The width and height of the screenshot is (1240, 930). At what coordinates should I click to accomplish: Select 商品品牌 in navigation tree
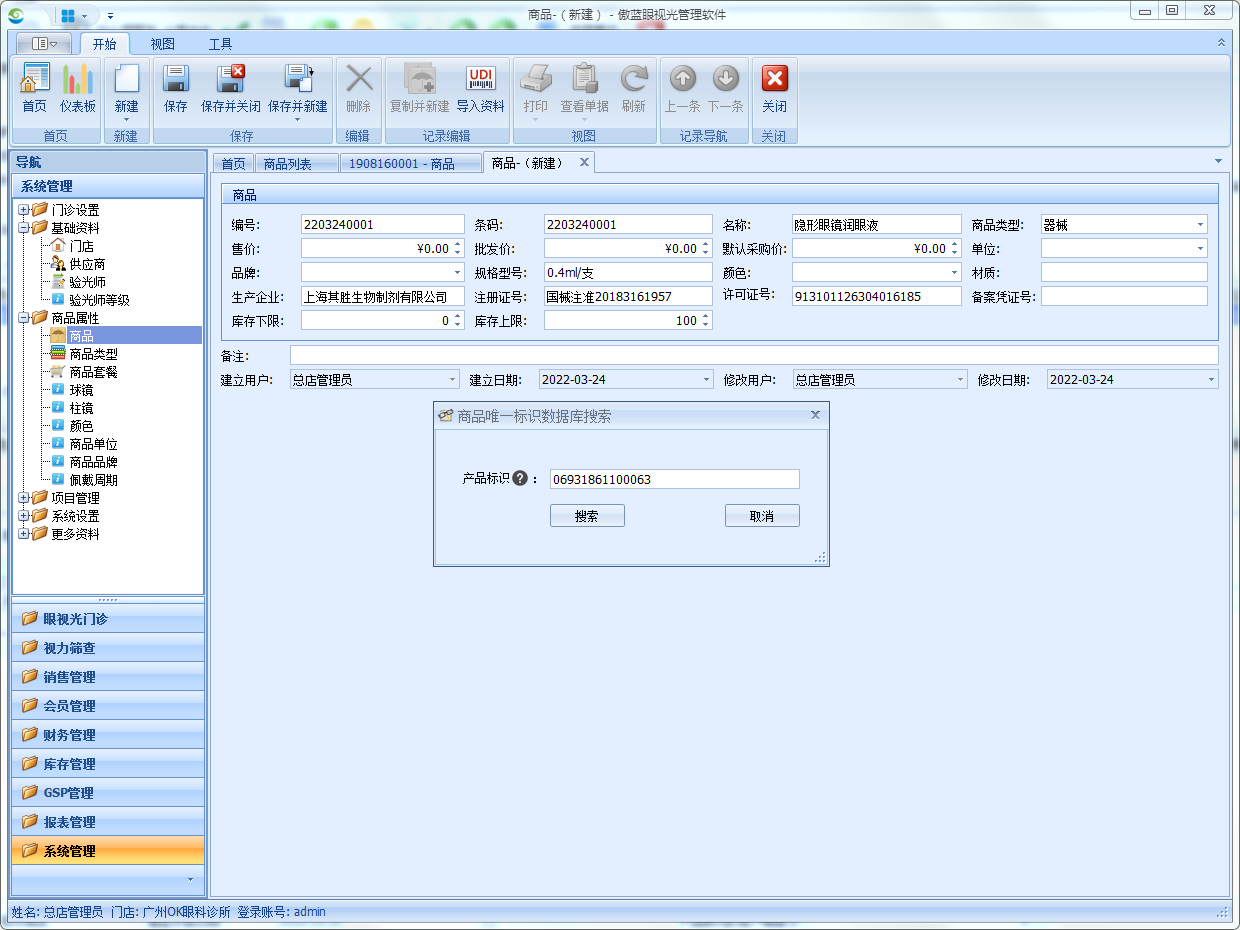pos(93,462)
